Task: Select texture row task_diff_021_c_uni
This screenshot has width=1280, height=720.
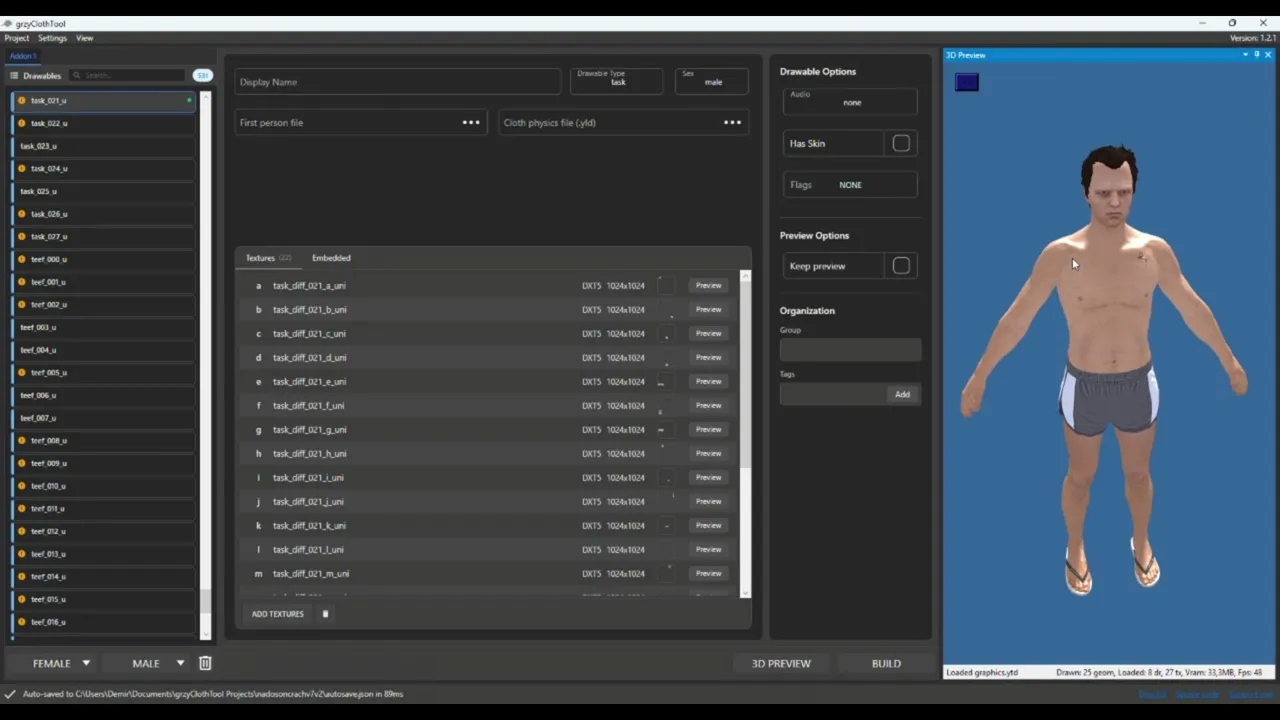Action: pyautogui.click(x=490, y=334)
